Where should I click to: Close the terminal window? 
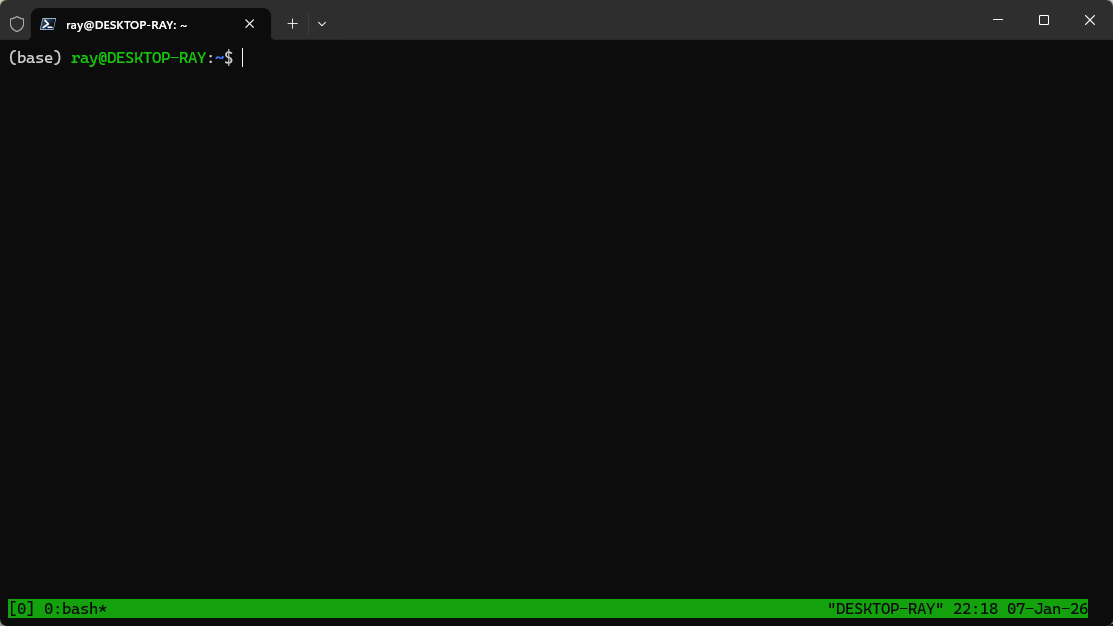click(1089, 20)
